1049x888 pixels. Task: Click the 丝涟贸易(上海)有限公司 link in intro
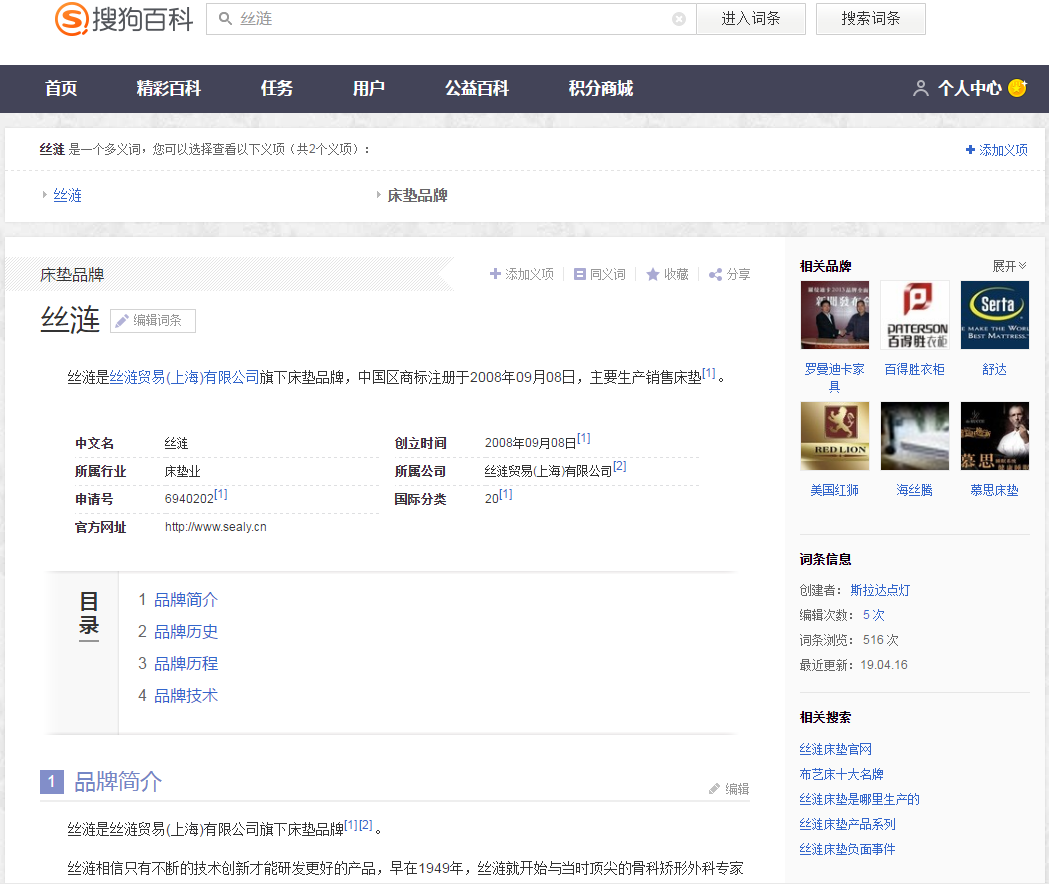pyautogui.click(x=184, y=377)
